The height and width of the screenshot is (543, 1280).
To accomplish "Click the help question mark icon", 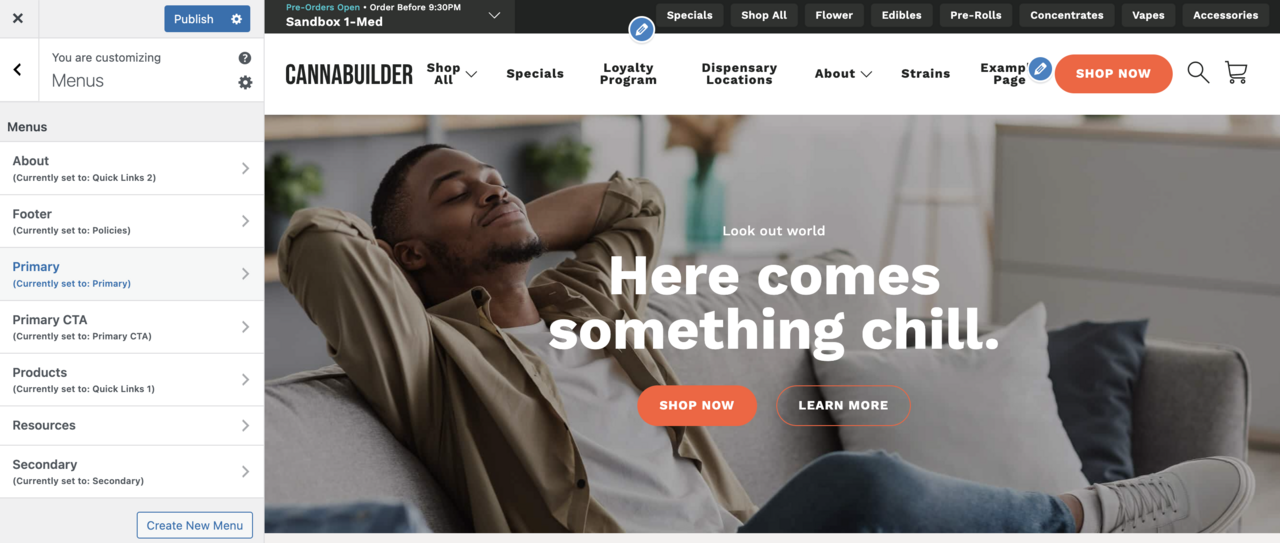I will click(245, 58).
